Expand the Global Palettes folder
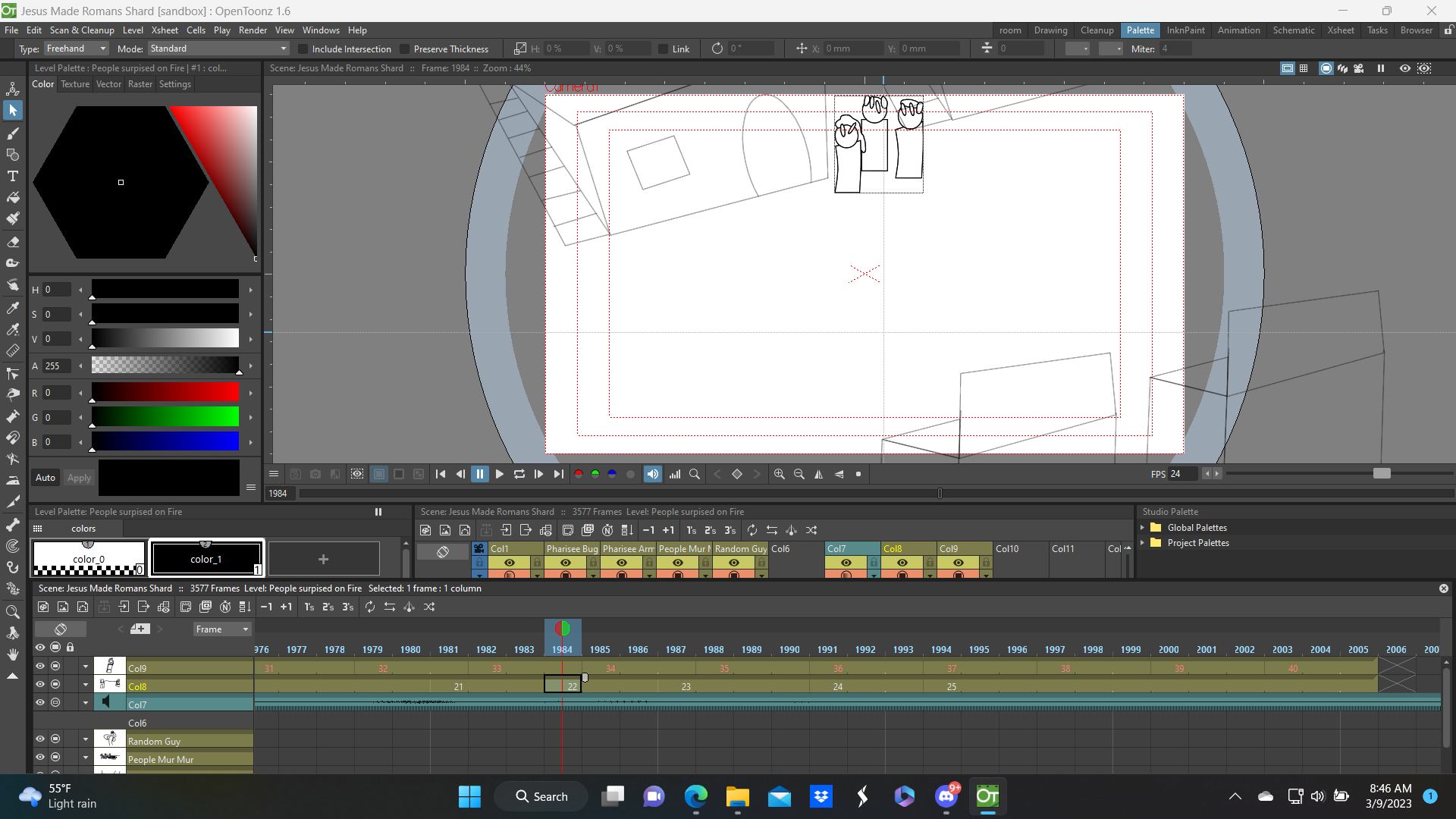The width and height of the screenshot is (1456, 819). pyautogui.click(x=1144, y=527)
